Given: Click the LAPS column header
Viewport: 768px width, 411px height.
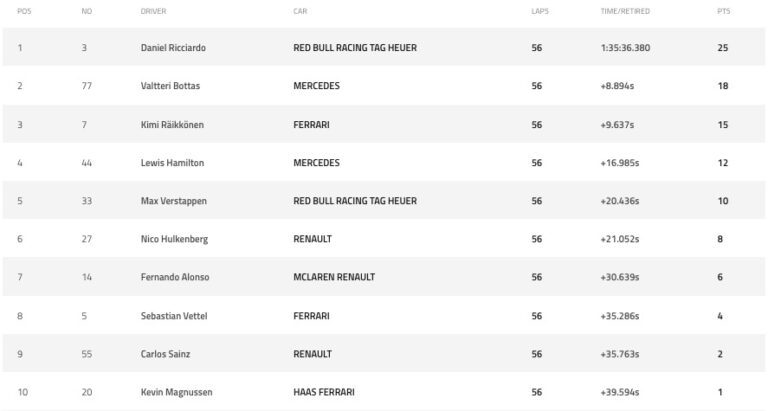Looking at the screenshot, I should (x=538, y=11).
